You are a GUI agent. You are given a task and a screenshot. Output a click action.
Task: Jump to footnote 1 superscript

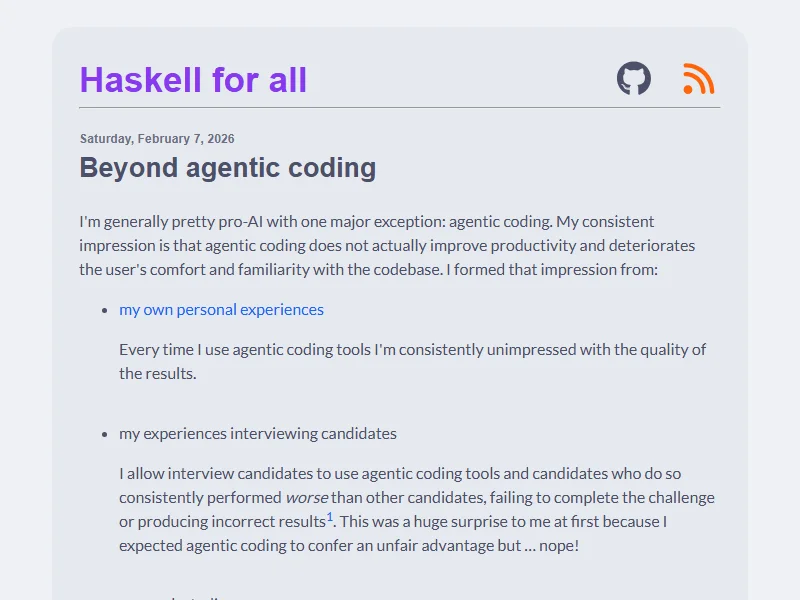(x=329, y=517)
